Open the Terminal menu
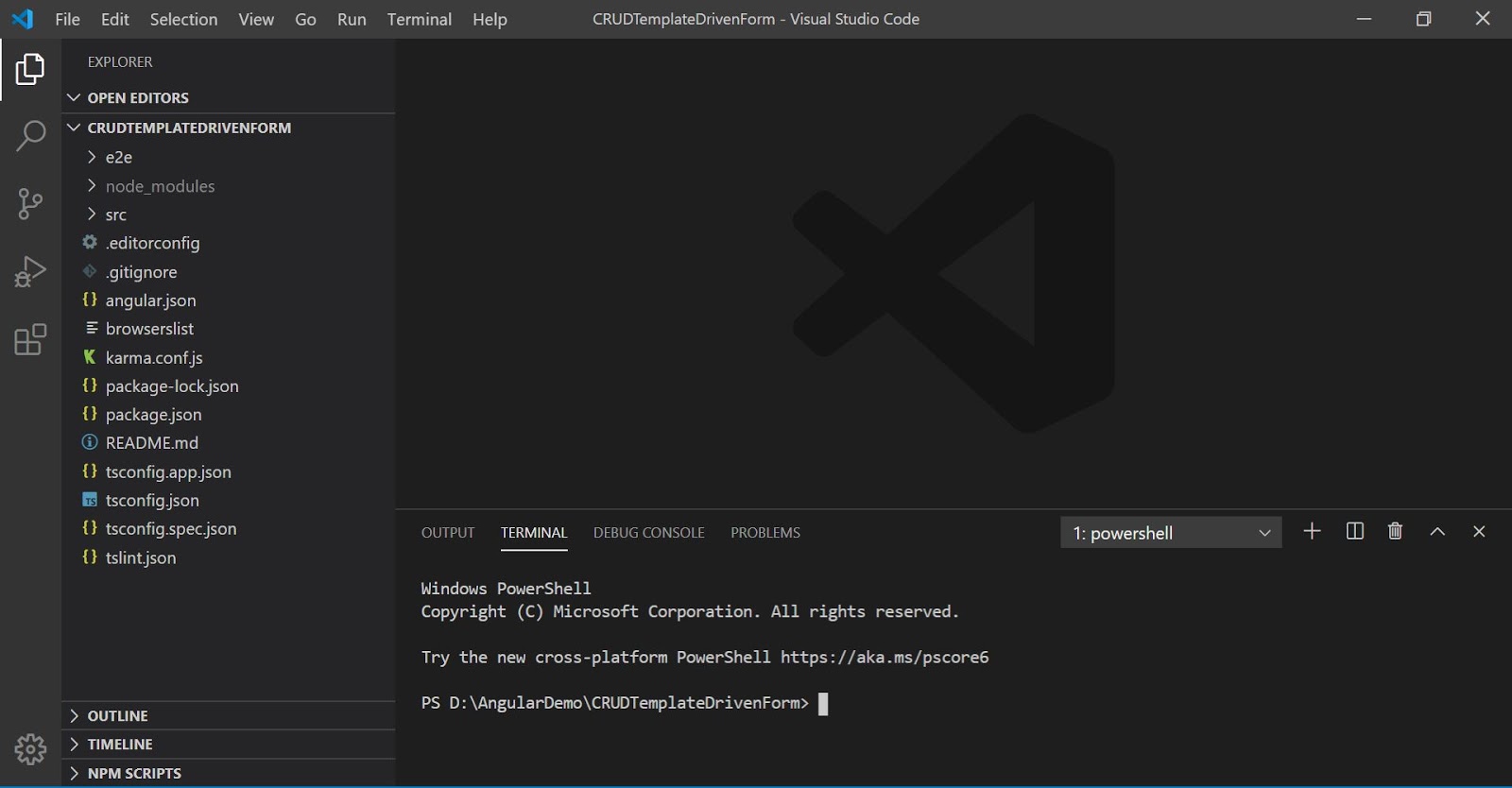This screenshot has width=1512, height=788. tap(420, 19)
